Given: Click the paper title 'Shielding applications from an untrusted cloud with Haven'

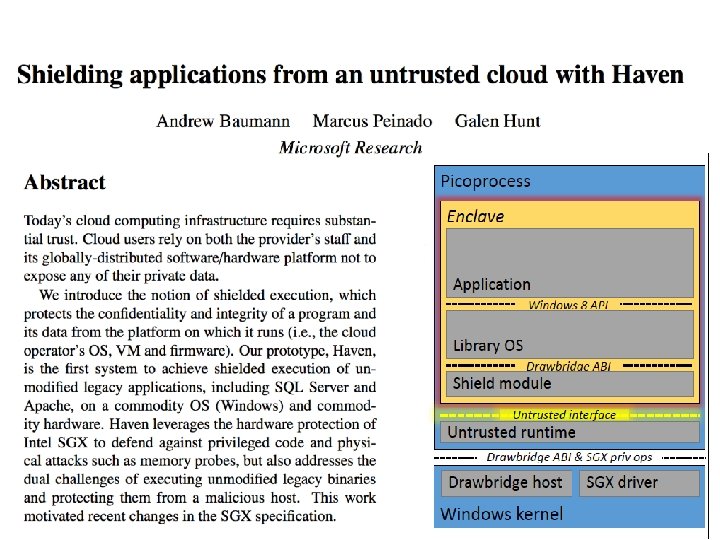Looking at the screenshot, I should tap(350, 75).
